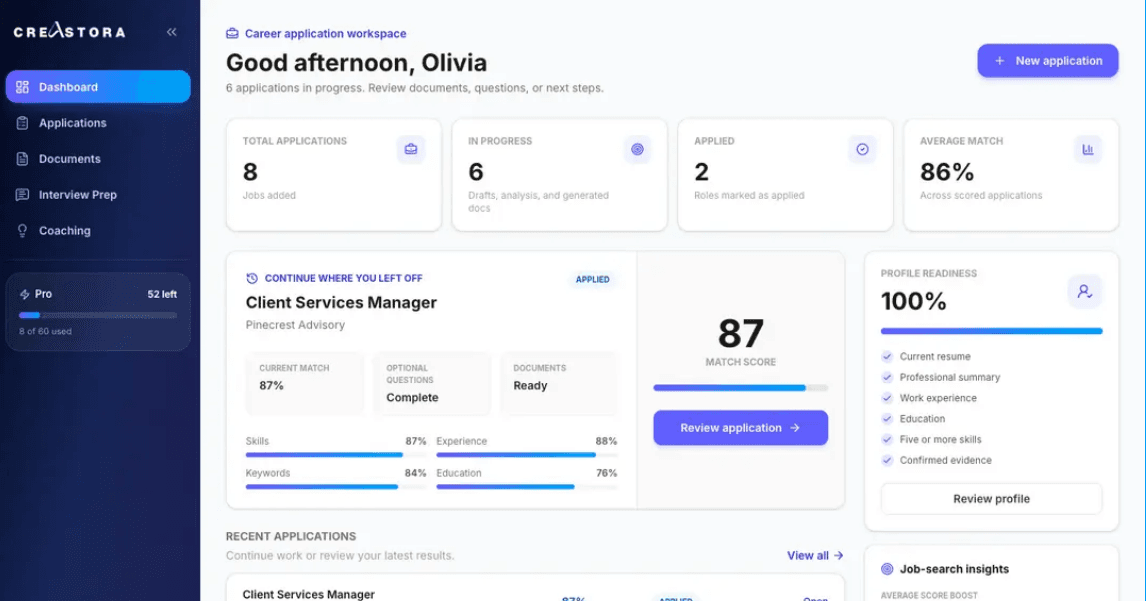Click the Coaching lightbulb icon

[23, 230]
